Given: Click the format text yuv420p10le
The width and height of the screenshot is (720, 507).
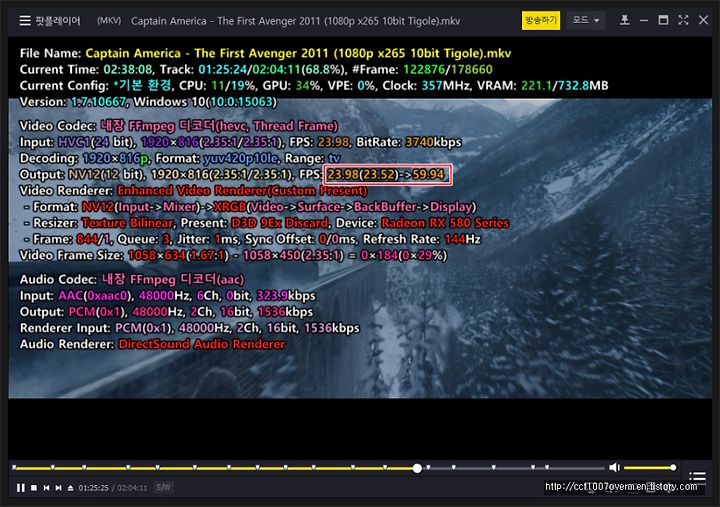Looking at the screenshot, I should [x=241, y=158].
